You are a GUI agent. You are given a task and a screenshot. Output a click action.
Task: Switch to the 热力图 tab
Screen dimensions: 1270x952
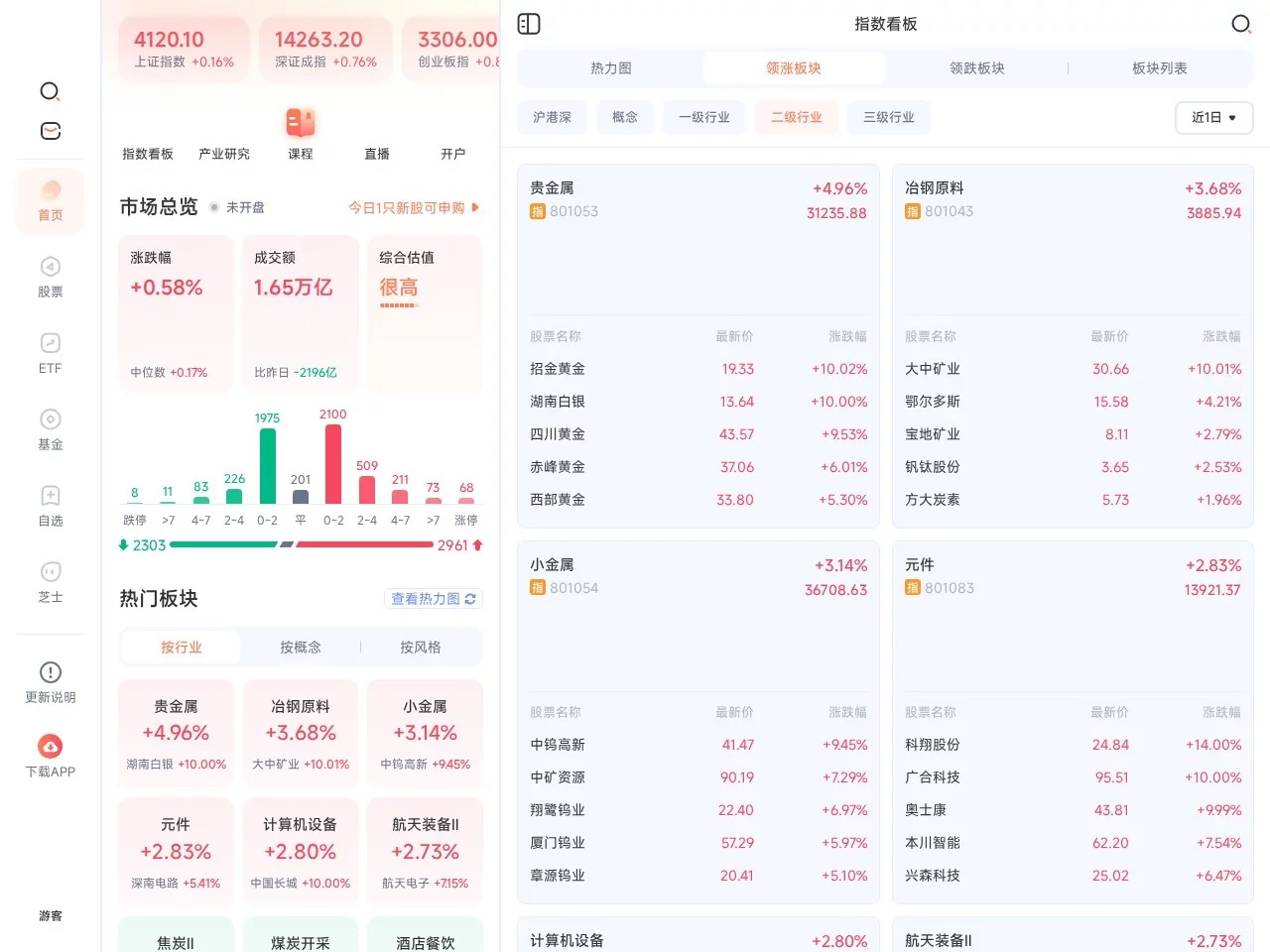click(610, 68)
